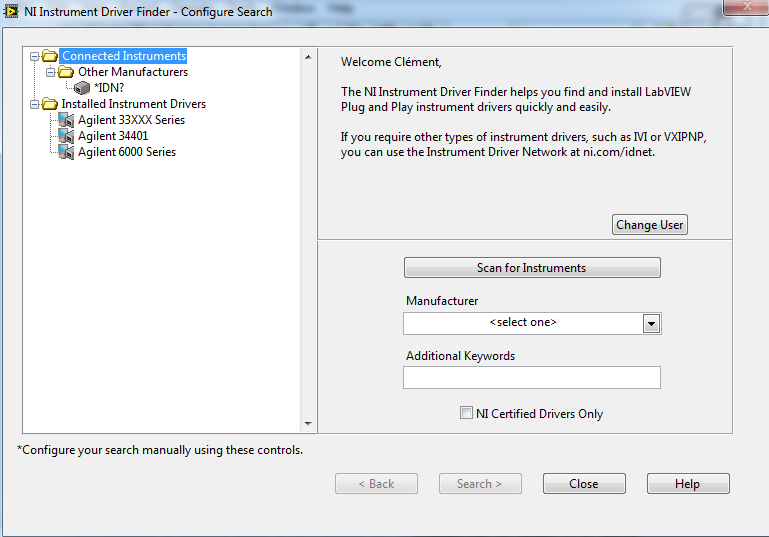Select Installed Instrument Drivers label
The width and height of the screenshot is (769, 537).
pos(133,104)
